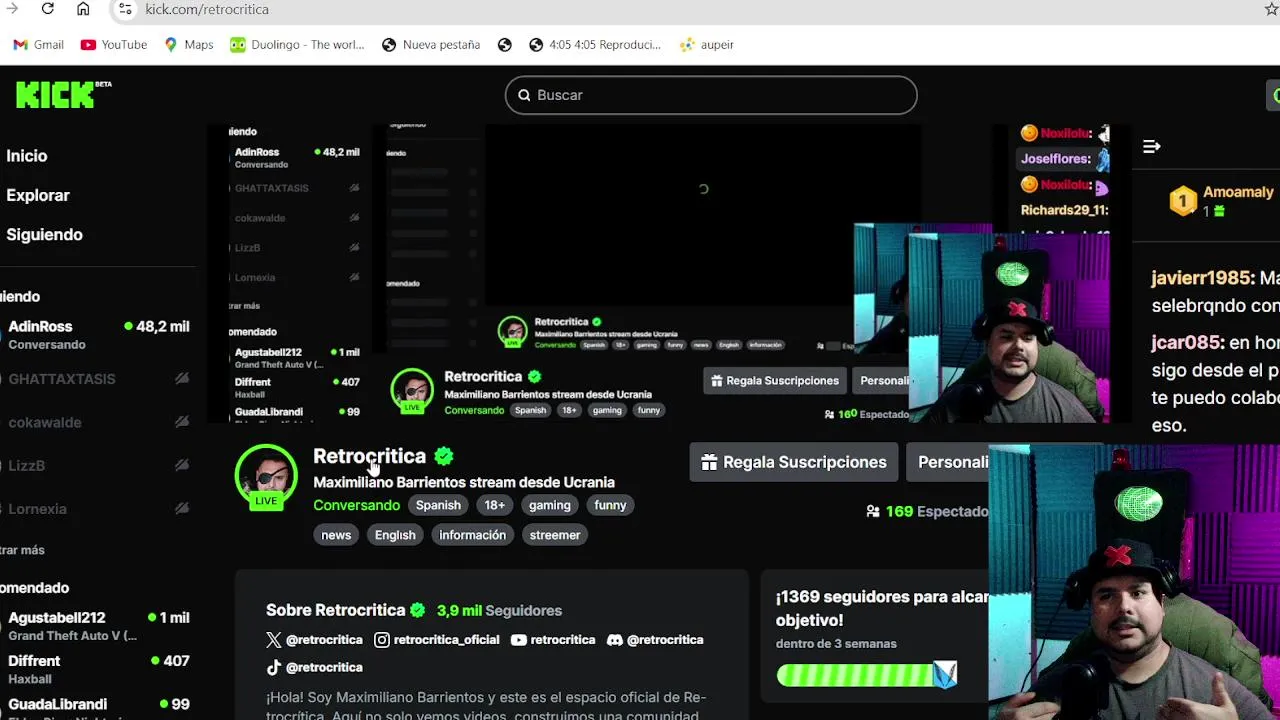Click javierr1985 username in chat
Viewport: 1280px width, 720px height.
coord(1202,278)
